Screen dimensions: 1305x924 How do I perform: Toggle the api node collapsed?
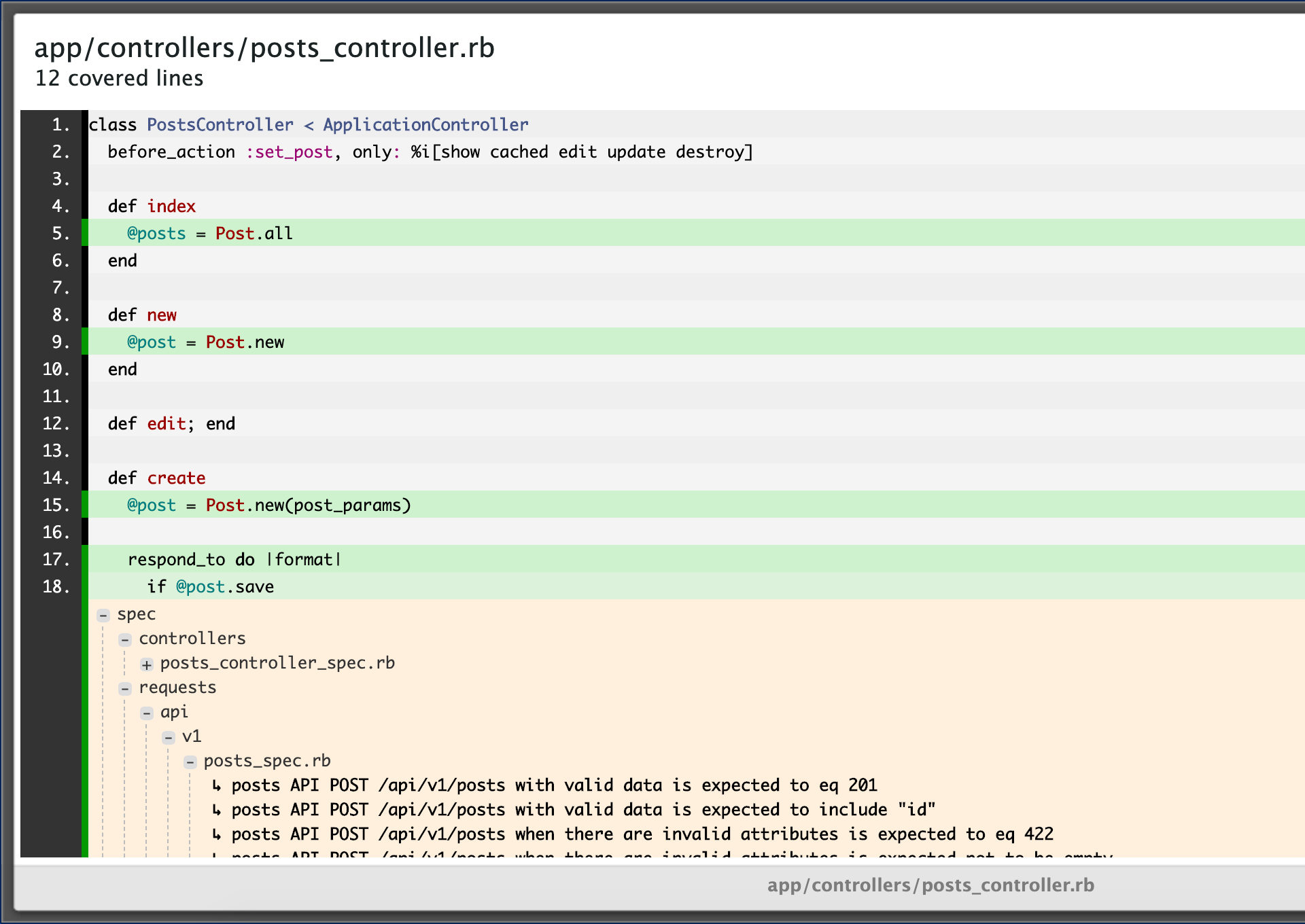coord(147,713)
